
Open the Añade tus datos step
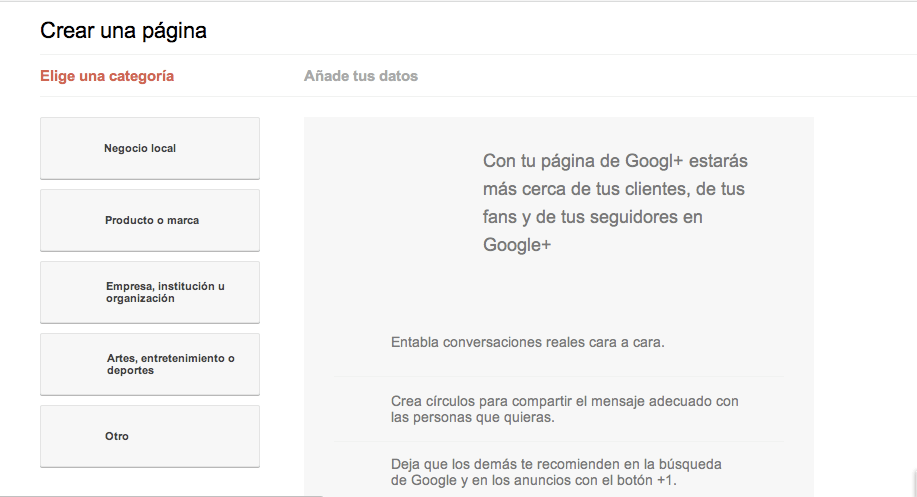pyautogui.click(x=361, y=76)
